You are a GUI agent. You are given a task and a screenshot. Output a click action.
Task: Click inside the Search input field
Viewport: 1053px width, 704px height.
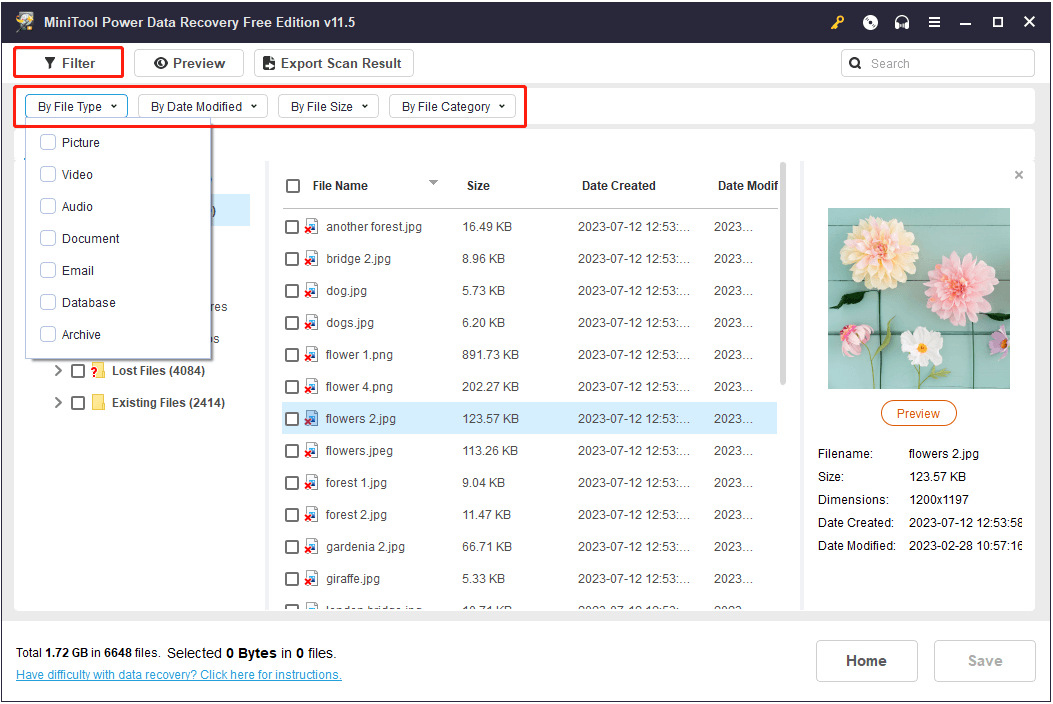(937, 63)
